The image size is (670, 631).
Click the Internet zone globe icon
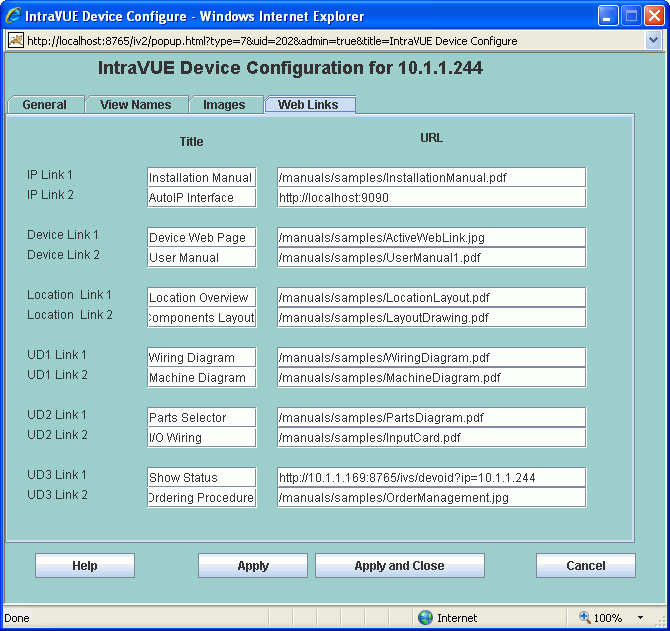point(425,617)
